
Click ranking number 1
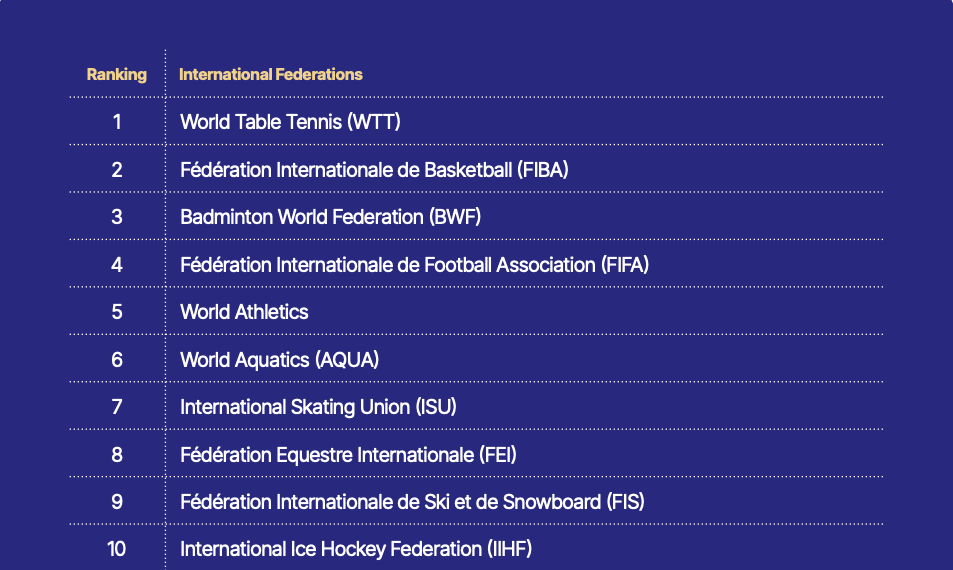click(117, 122)
